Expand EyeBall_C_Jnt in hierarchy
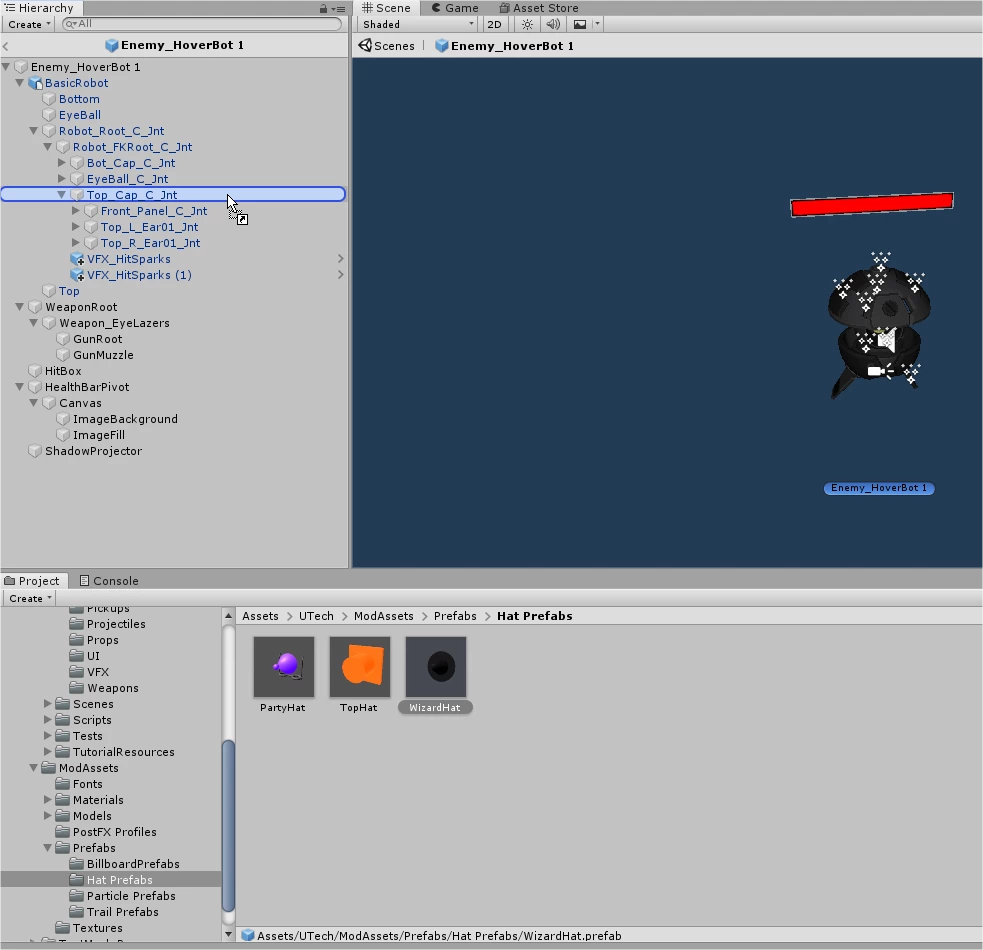The width and height of the screenshot is (983, 950). pos(62,179)
